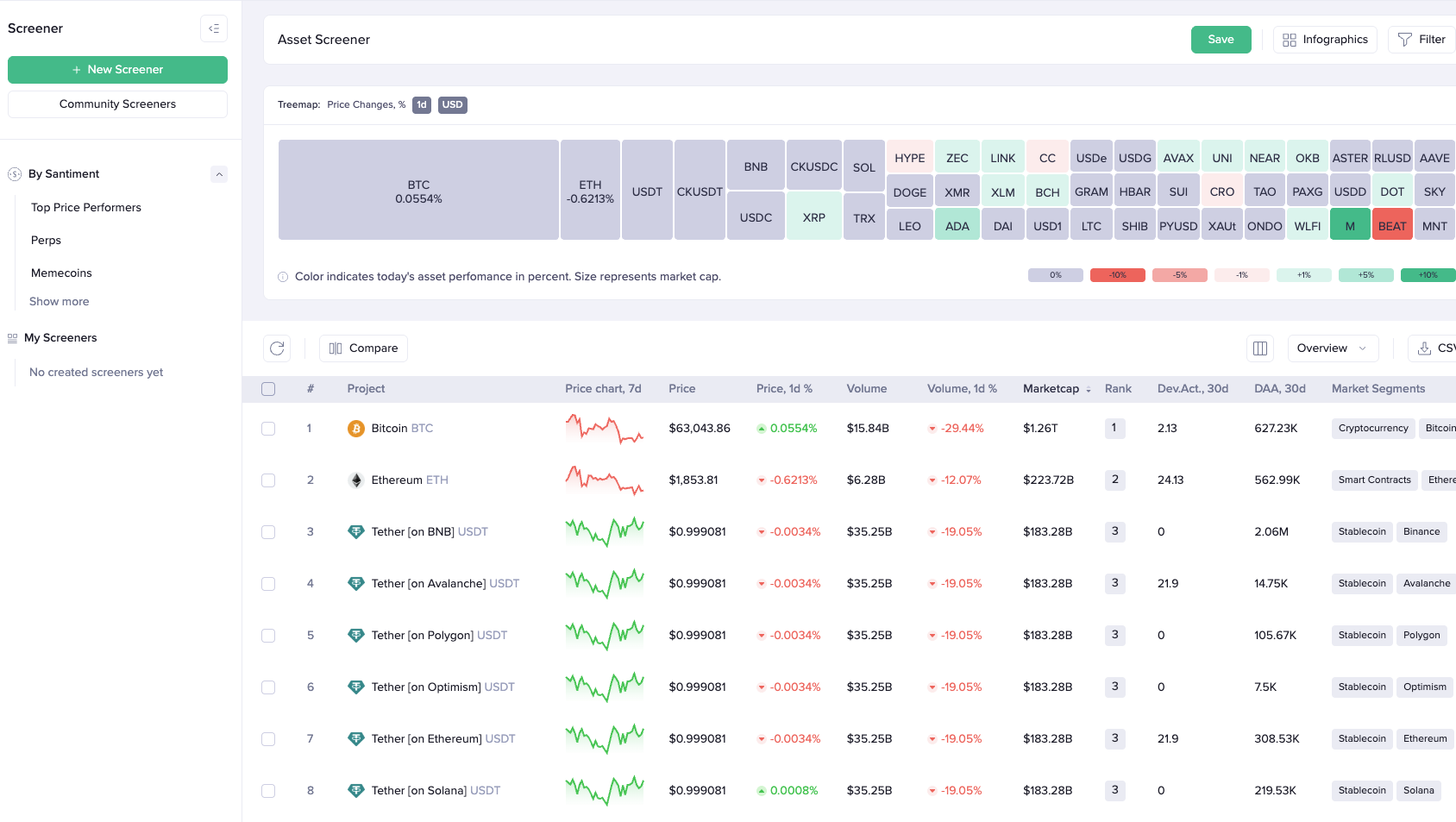Sort by Price column header
Viewport: 1456px width, 822px height.
coord(682,389)
